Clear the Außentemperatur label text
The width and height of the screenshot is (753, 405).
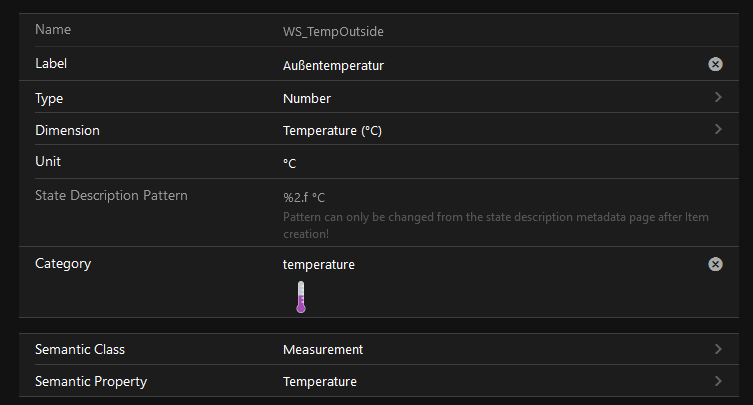click(715, 64)
